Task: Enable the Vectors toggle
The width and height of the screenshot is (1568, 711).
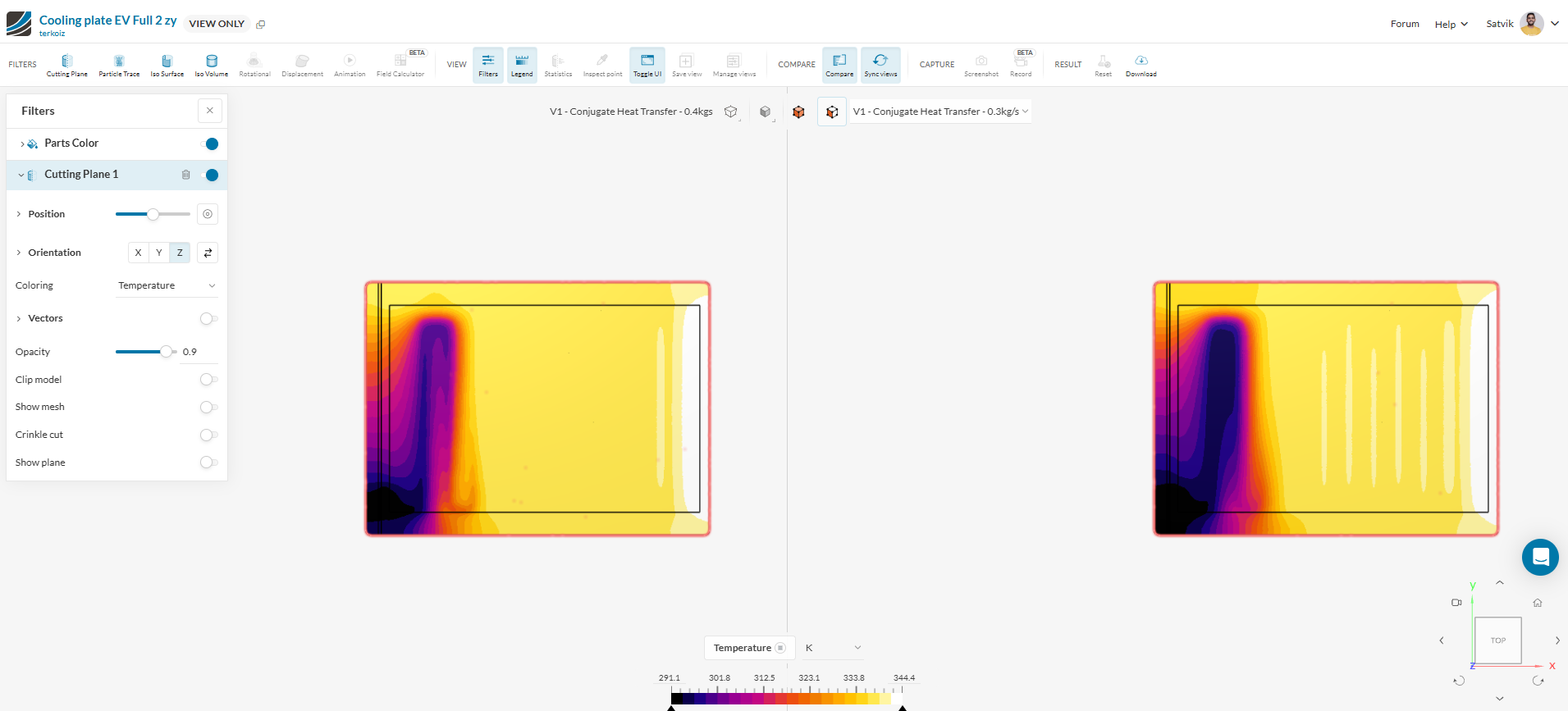Action: tap(208, 319)
